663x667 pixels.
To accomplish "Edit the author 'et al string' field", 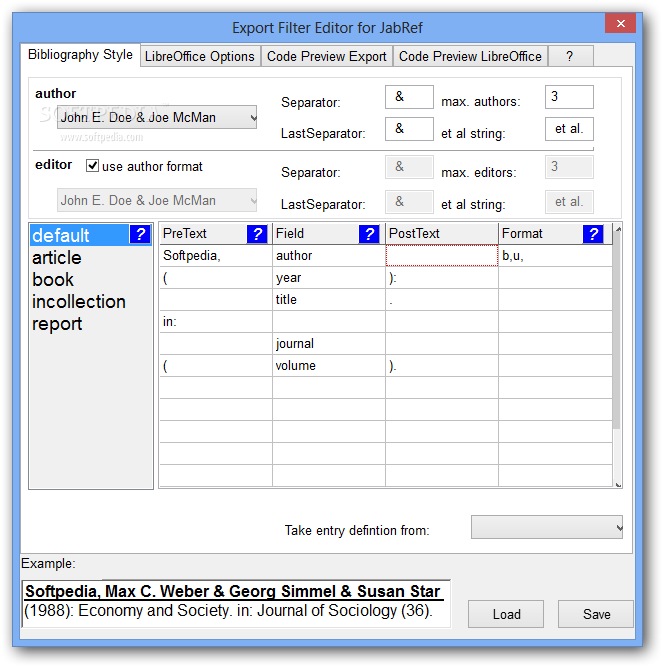I will (x=569, y=129).
